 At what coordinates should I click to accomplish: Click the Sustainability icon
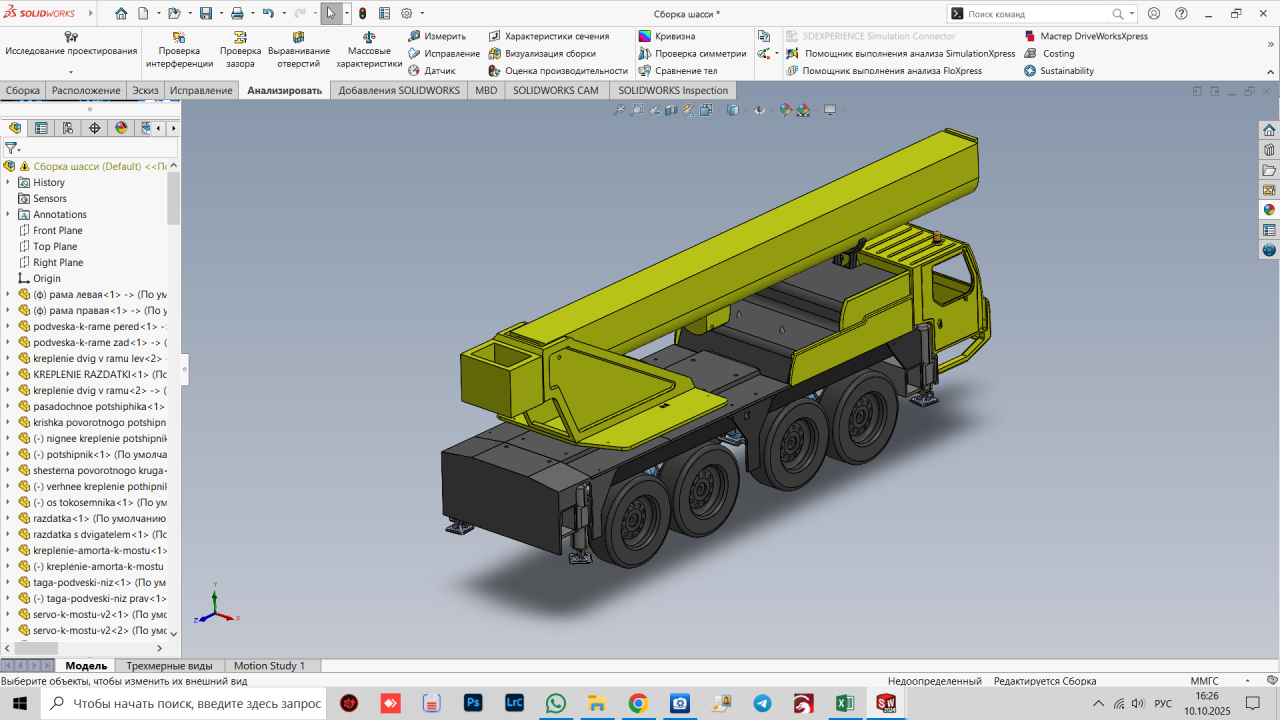click(x=1030, y=71)
